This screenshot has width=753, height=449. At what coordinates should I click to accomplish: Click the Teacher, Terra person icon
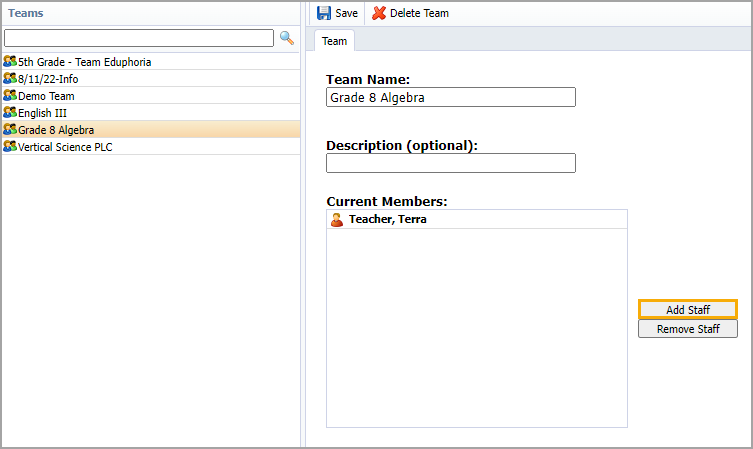[x=337, y=220]
